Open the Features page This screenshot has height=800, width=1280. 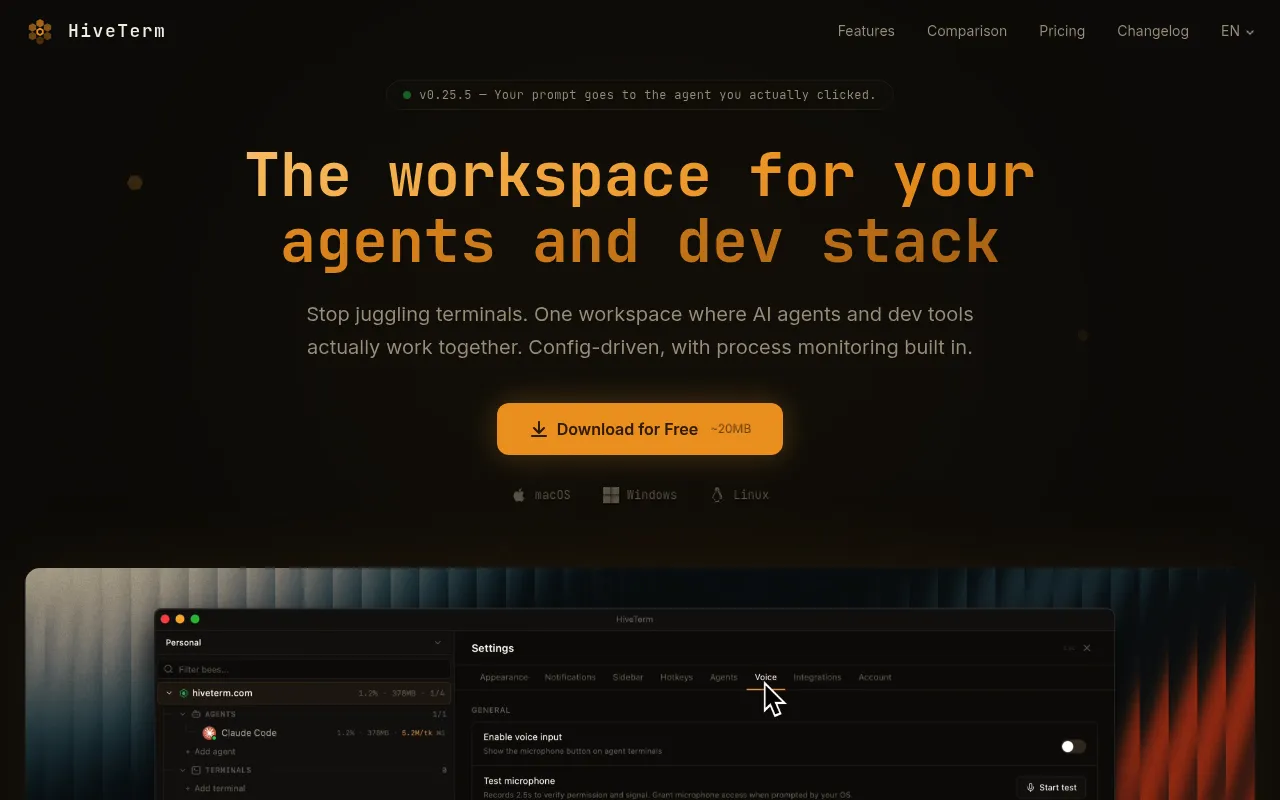coord(866,31)
